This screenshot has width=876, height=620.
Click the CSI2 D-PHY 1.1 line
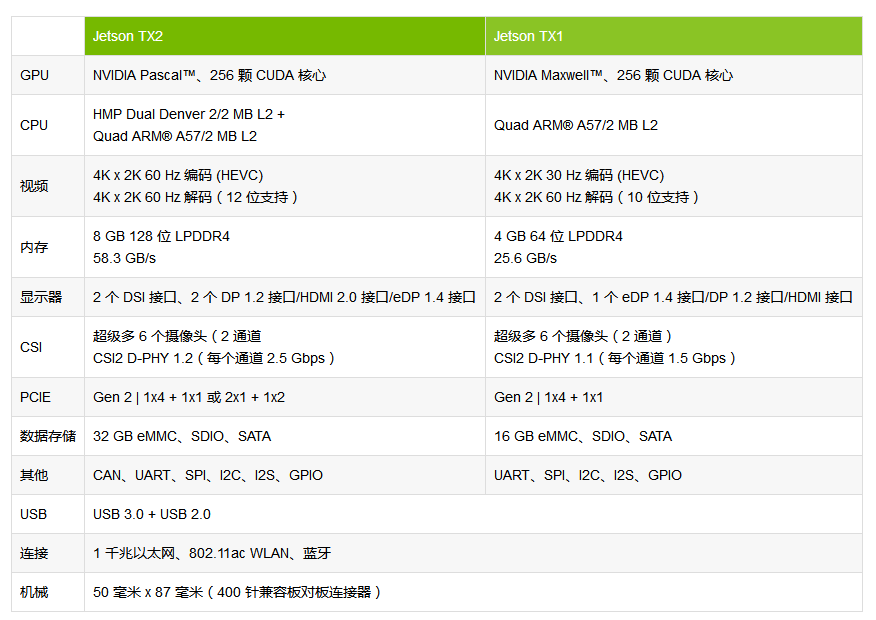click(615, 358)
